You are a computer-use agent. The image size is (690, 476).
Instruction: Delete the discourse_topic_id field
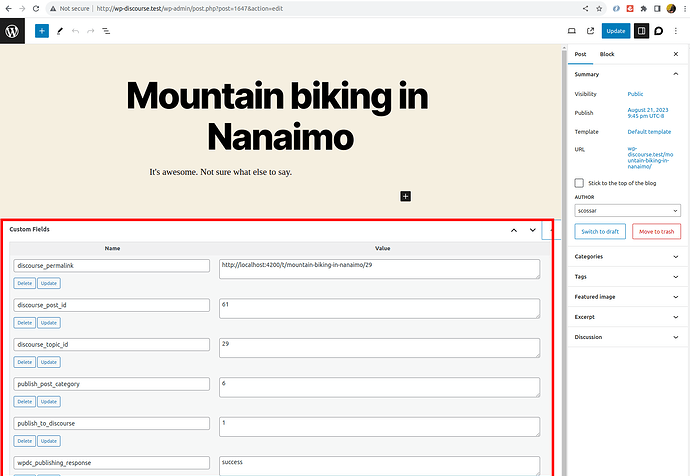pyautogui.click(x=25, y=362)
